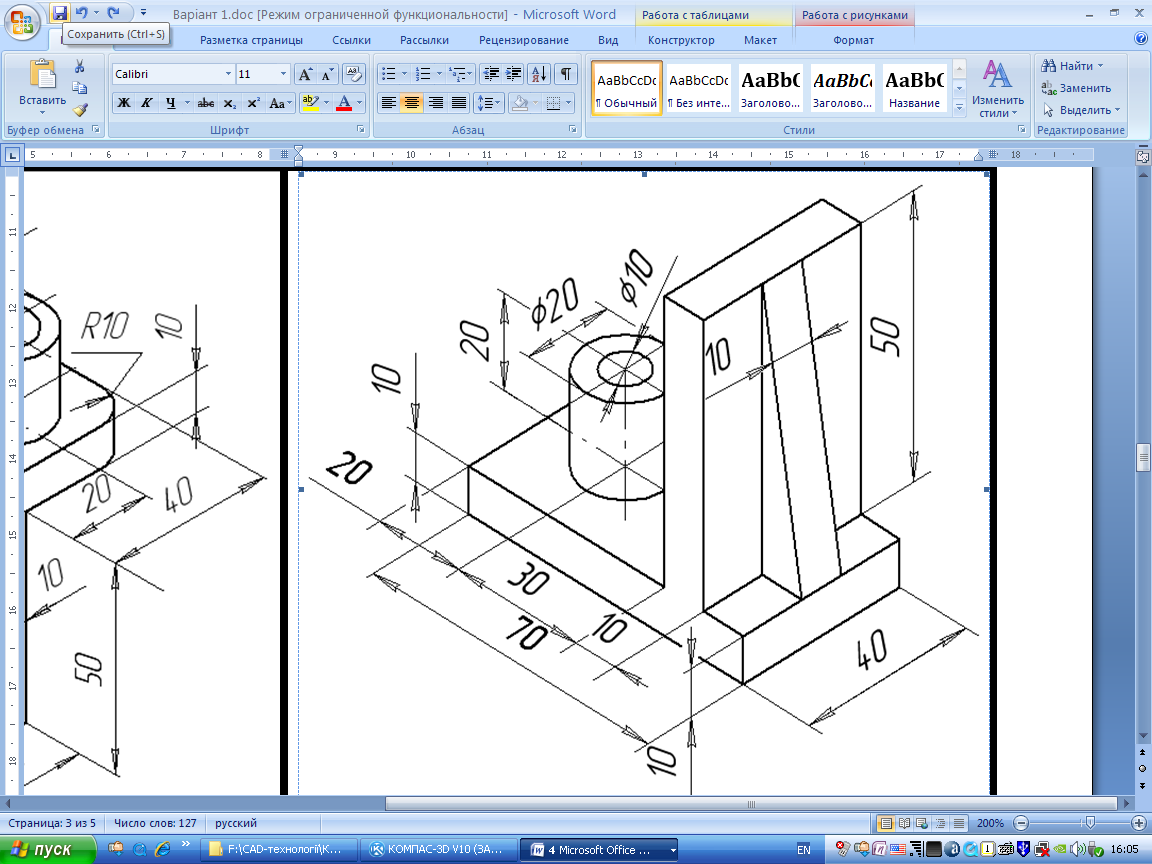
Task: Open Абзац dialog launcher
Action: click(572, 129)
